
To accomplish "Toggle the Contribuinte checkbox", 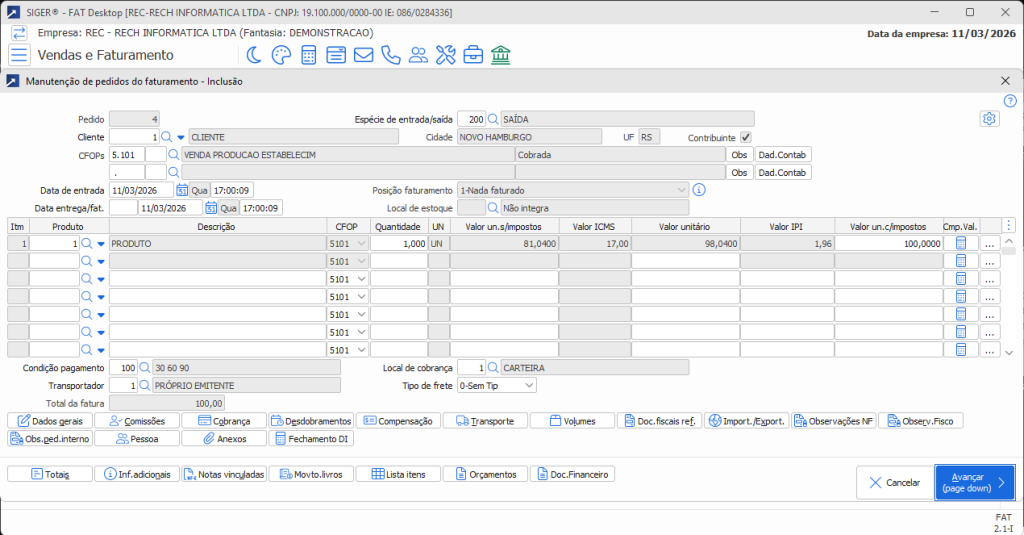I will (745, 137).
